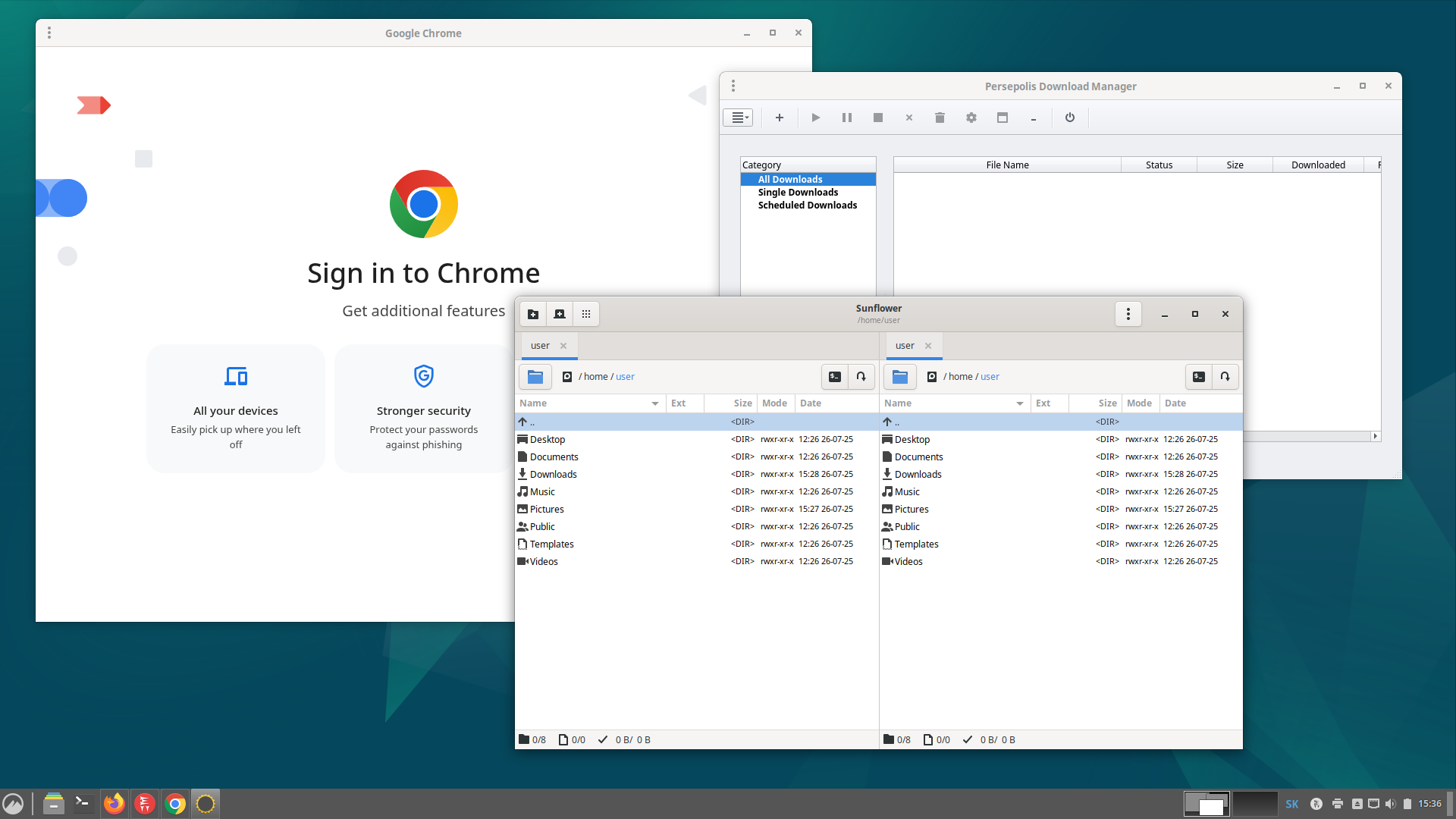Screen dimensions: 1456x819
Task: Click the window icon in Persepolis toolbar
Action: (x=1002, y=118)
